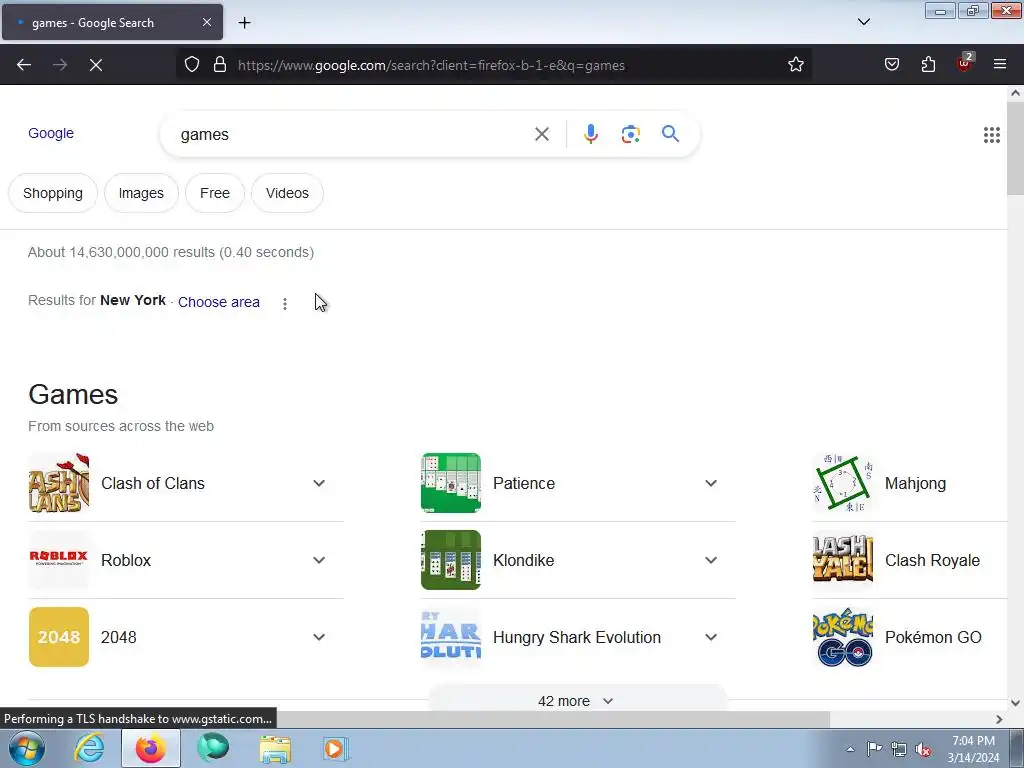
Task: Open Clash of Clans thumbnail
Action: coord(59,483)
